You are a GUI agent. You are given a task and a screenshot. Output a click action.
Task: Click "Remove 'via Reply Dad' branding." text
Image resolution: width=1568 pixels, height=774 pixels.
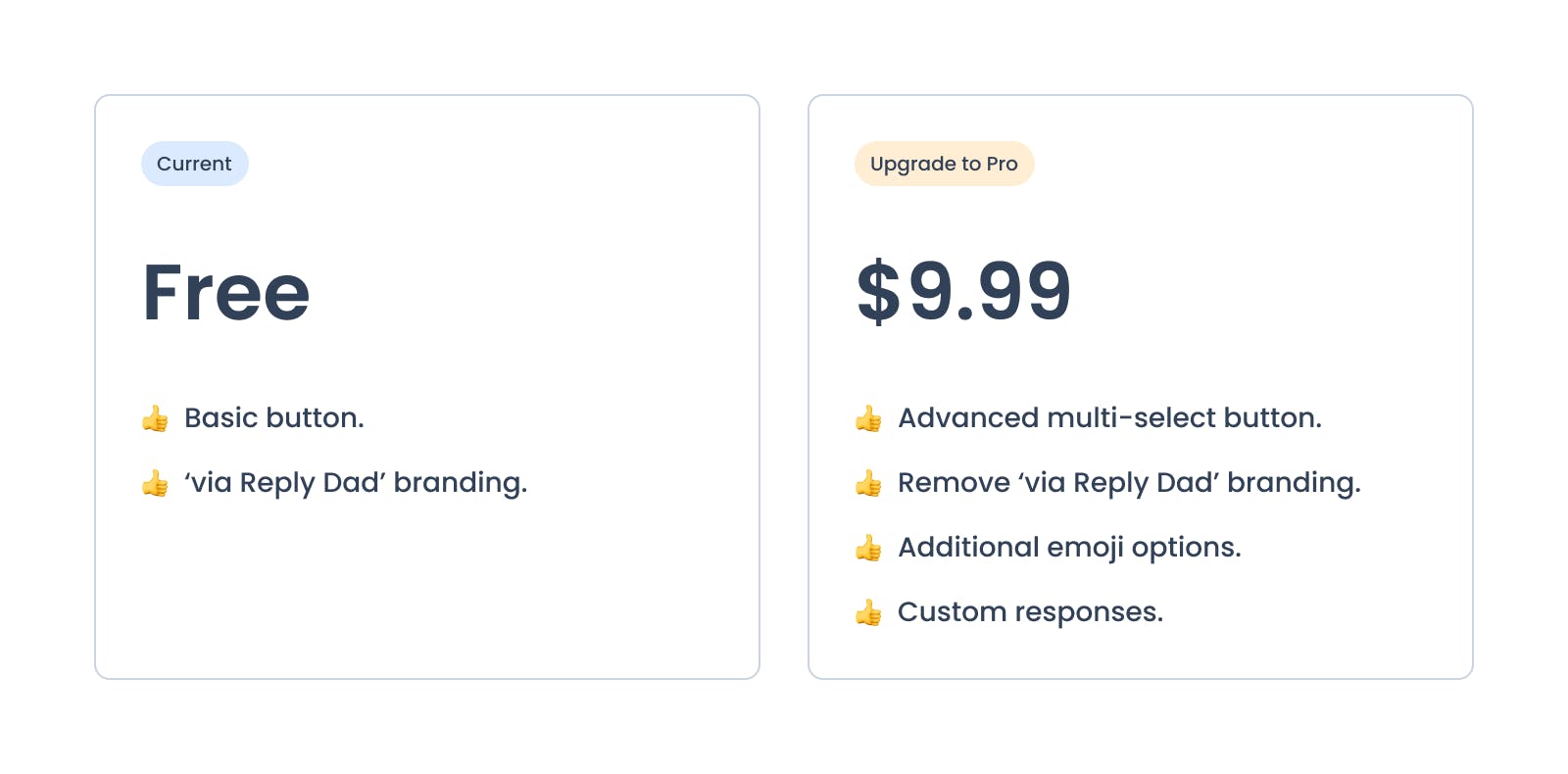coord(1129,483)
